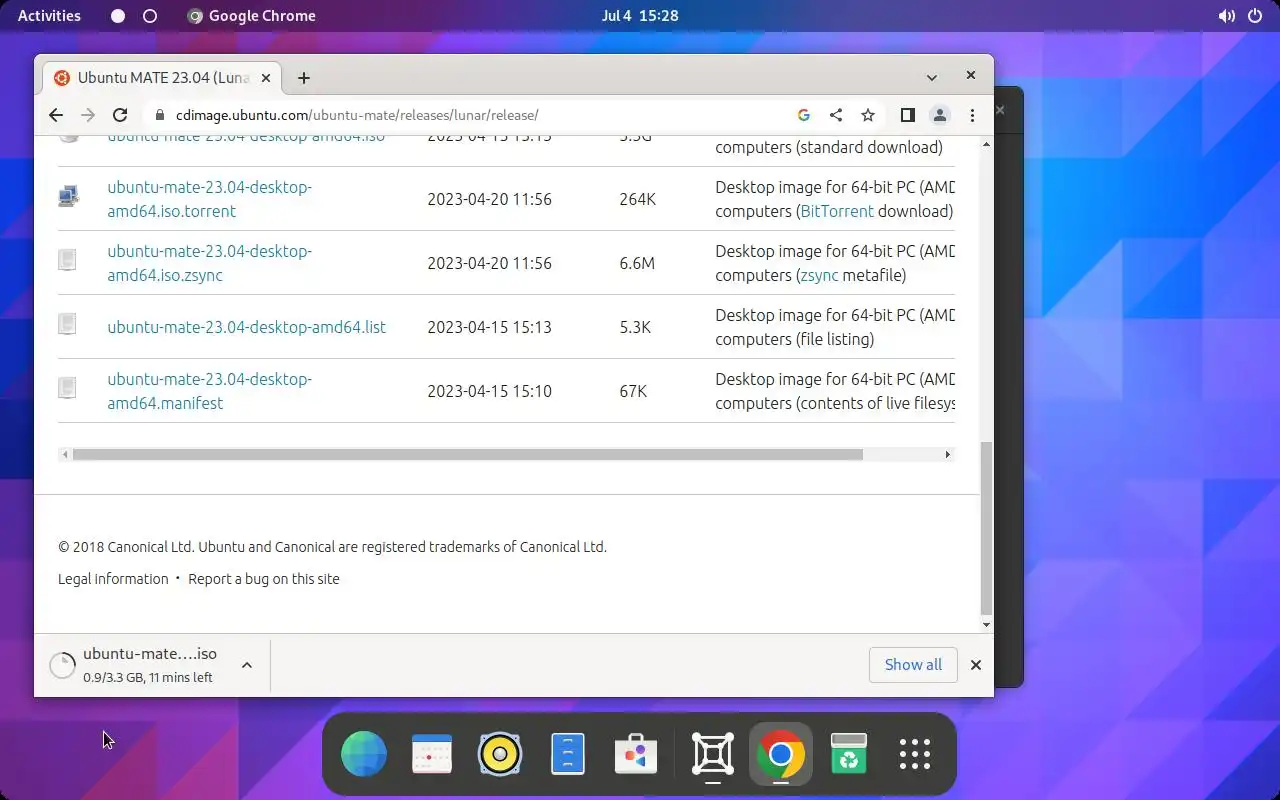Follow the zsync description link
1280x800 pixels.
click(x=819, y=275)
